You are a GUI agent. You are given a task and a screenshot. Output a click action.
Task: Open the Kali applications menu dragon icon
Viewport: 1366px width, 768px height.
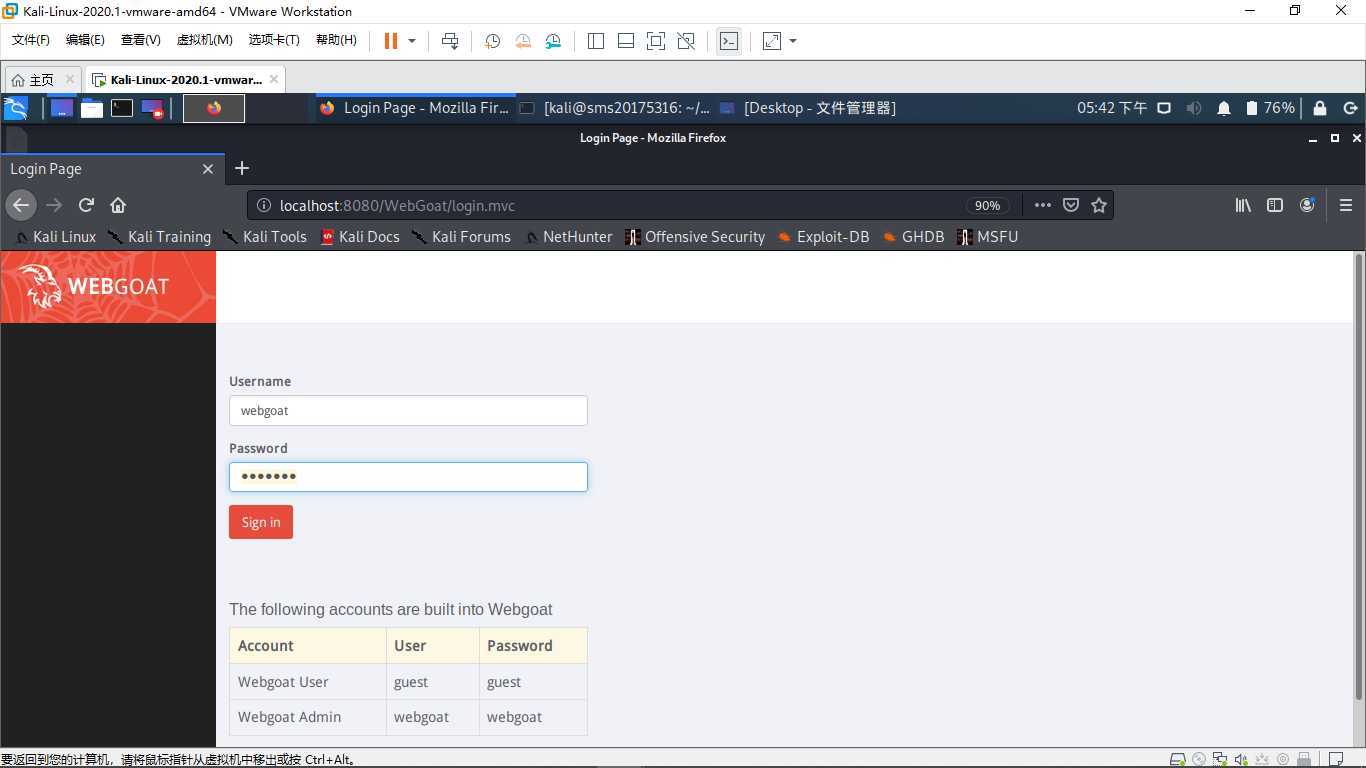point(16,108)
